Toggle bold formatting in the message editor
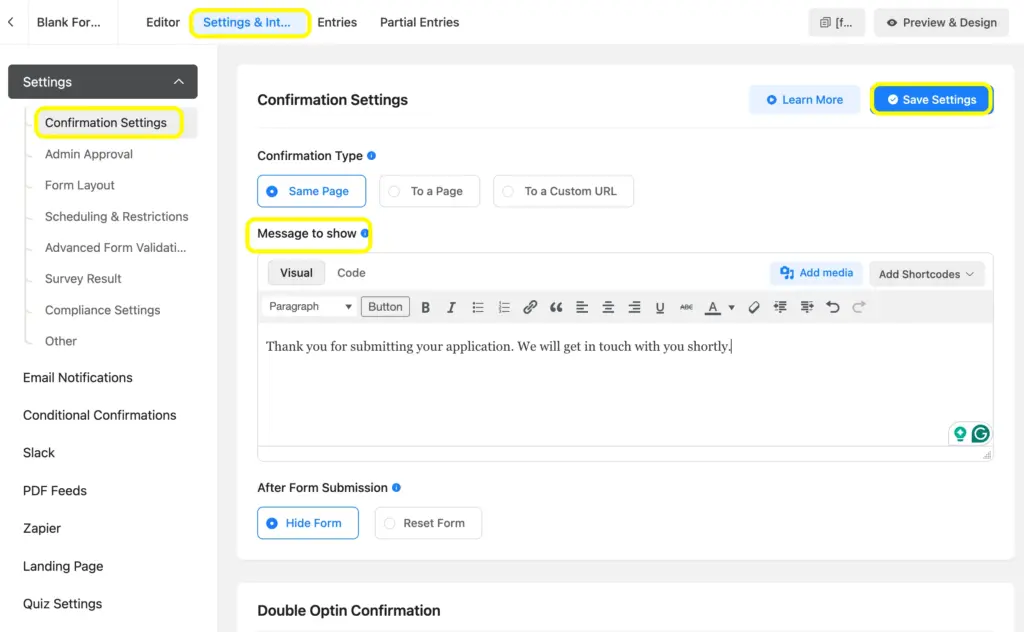Image resolution: width=1024 pixels, height=632 pixels. pos(426,307)
